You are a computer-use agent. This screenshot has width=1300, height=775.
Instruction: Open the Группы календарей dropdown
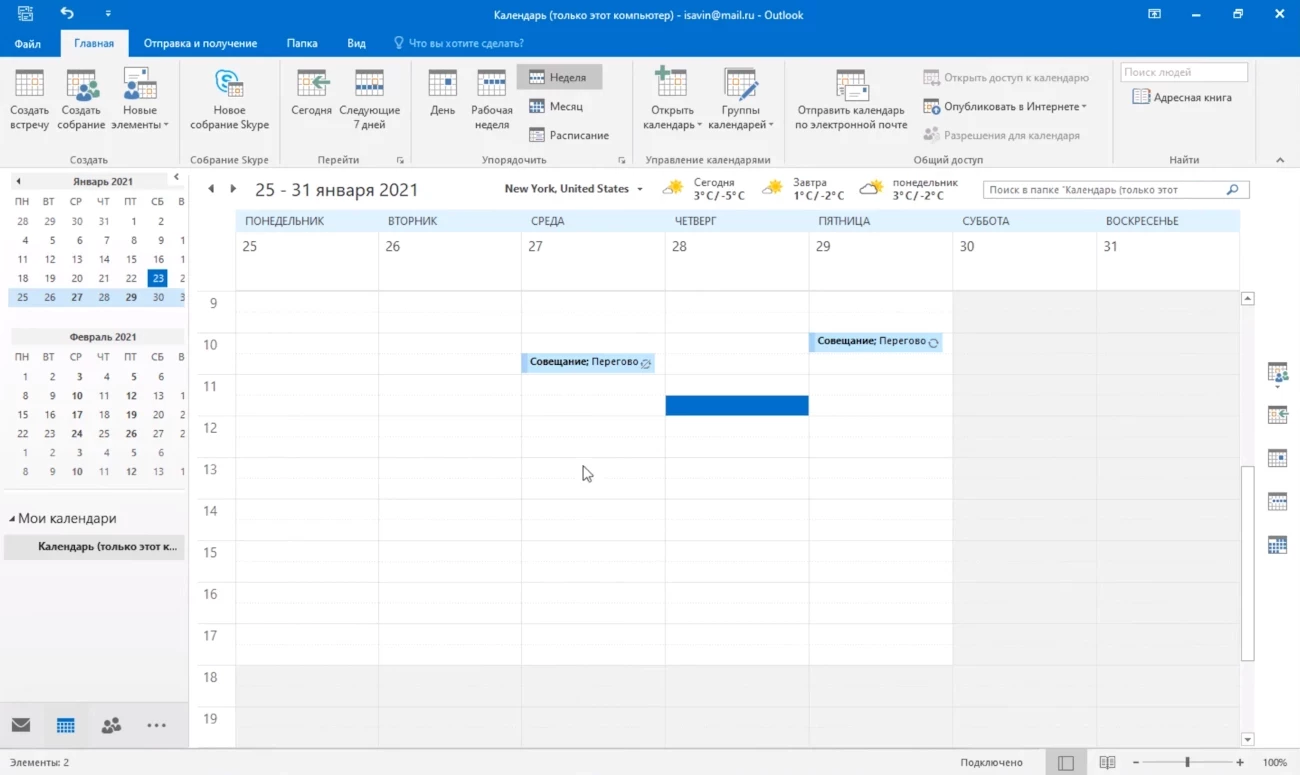pos(742,99)
